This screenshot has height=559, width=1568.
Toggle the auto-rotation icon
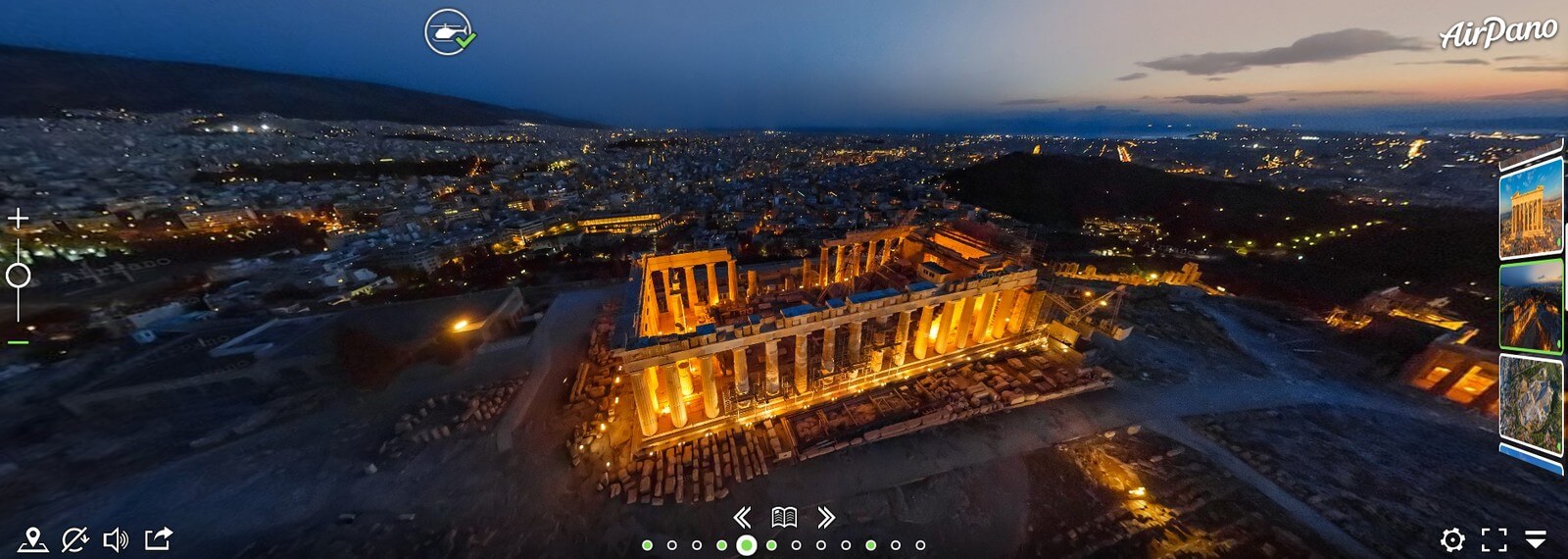(x=74, y=539)
